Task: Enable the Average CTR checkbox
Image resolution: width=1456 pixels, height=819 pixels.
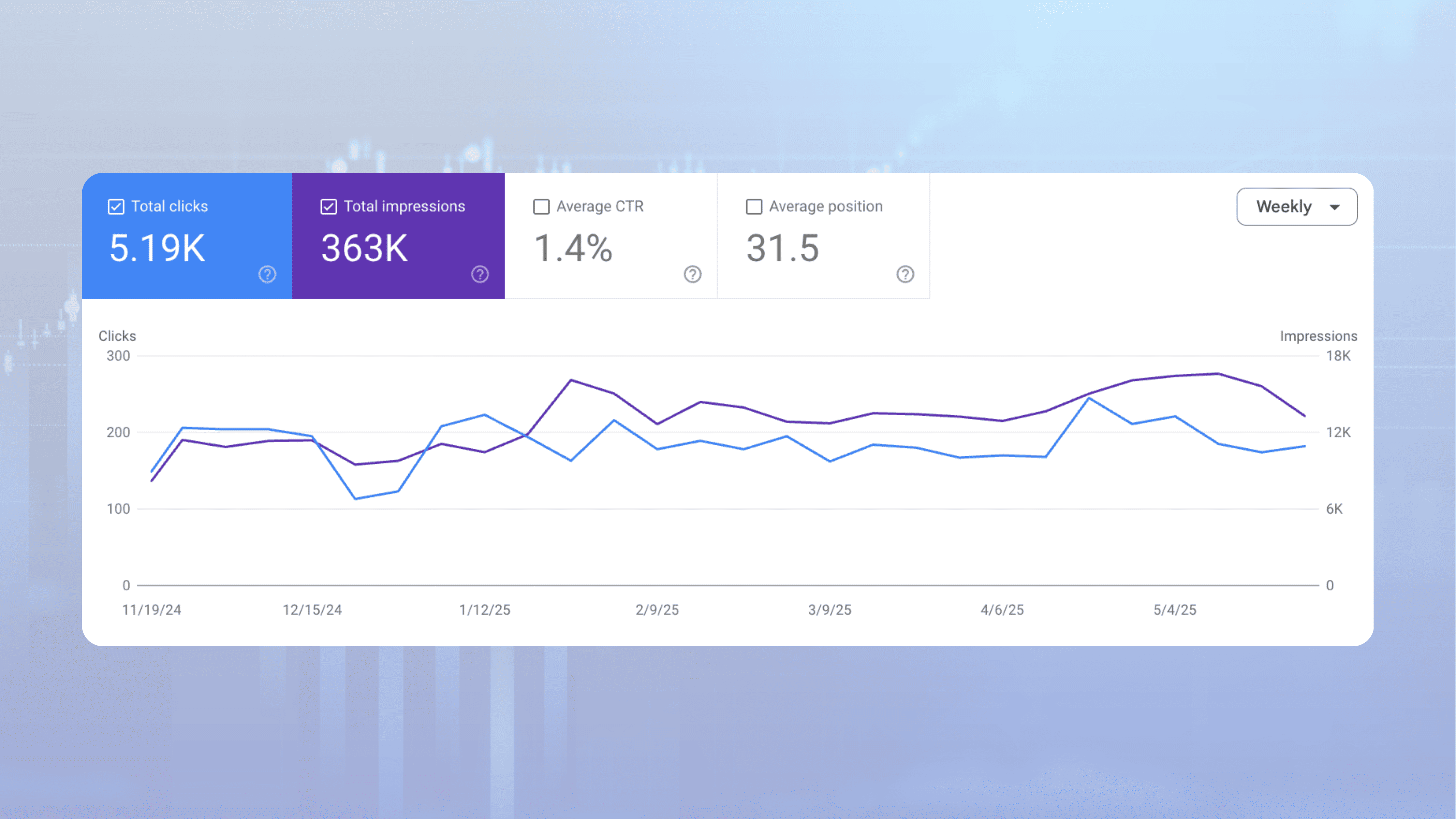Action: tap(541, 206)
